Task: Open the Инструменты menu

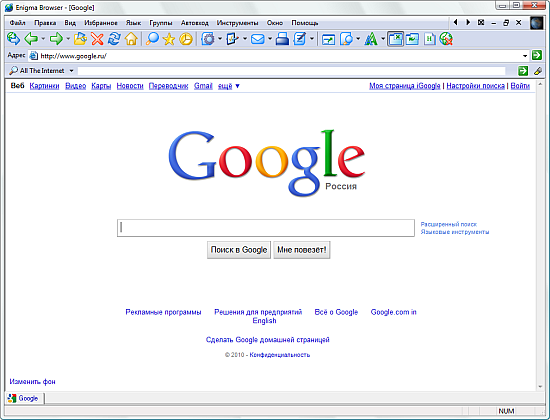Action: pos(237,23)
